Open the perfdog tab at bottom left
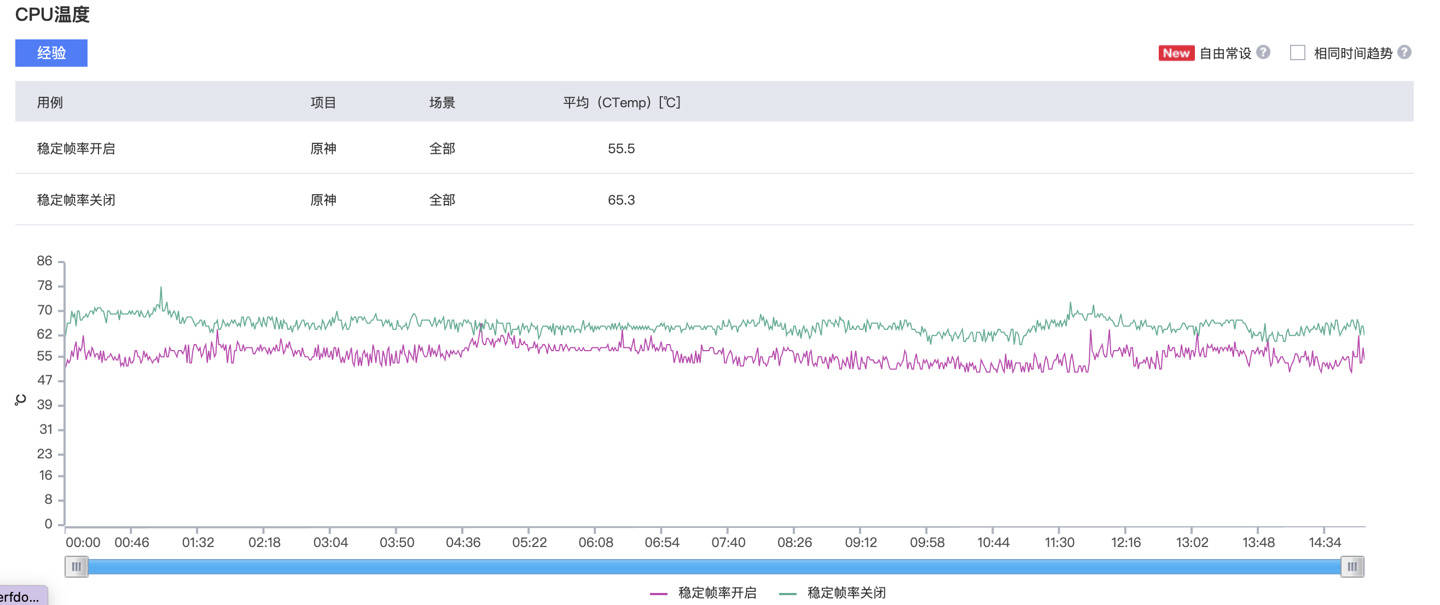Viewport: 1440px width, 605px height. [x=22, y=596]
